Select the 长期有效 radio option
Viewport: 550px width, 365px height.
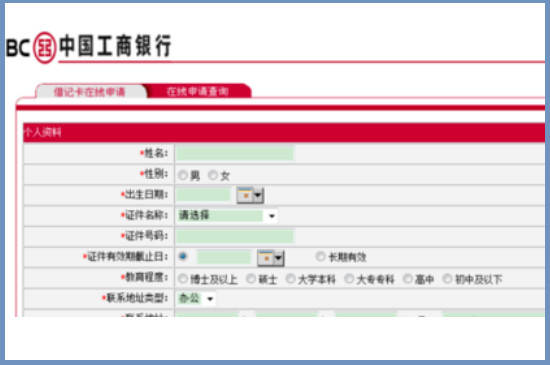[320, 257]
